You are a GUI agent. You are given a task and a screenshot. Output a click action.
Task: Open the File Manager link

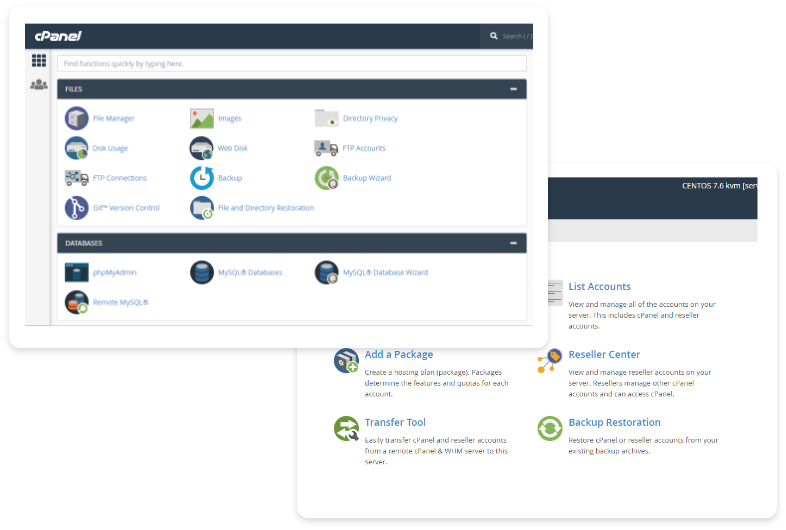(114, 118)
